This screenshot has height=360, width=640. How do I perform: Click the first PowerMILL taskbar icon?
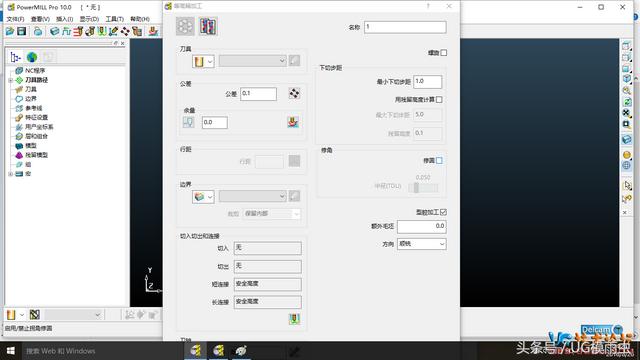pyautogui.click(x=196, y=351)
